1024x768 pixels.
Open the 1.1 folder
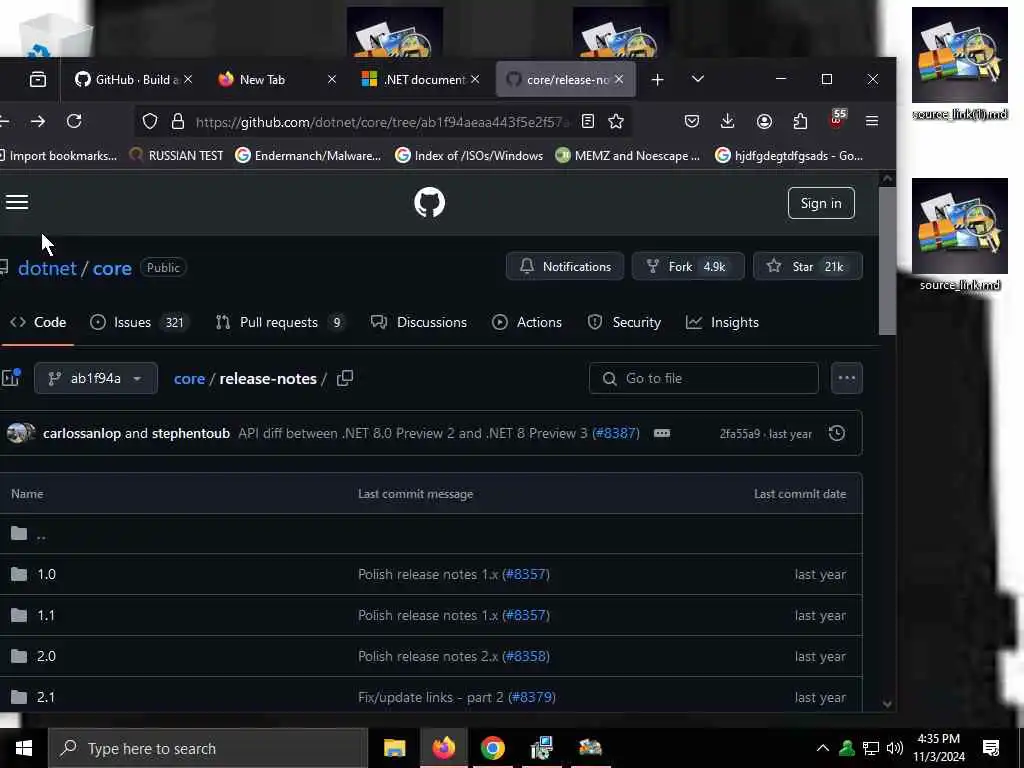(46, 615)
